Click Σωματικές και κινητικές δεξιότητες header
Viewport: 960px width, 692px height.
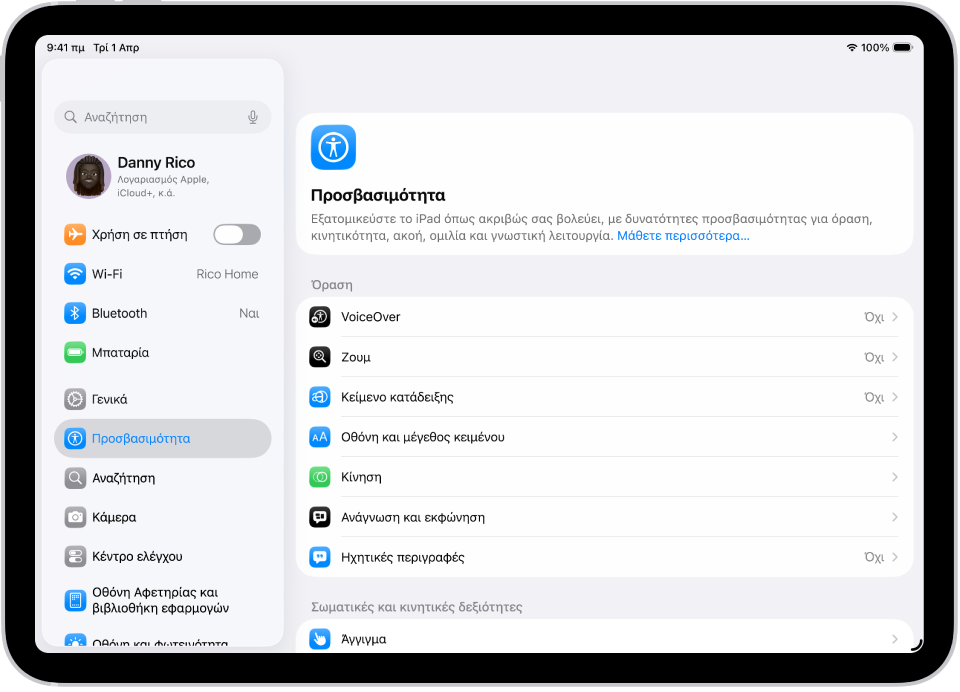click(417, 607)
